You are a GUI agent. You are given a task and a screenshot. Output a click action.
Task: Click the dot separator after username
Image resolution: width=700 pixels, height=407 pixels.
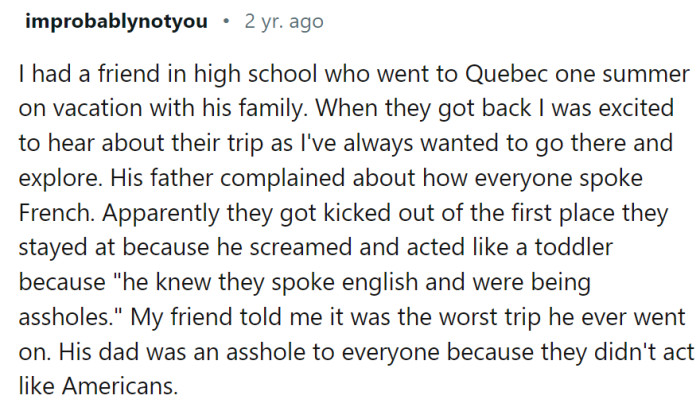pos(226,22)
